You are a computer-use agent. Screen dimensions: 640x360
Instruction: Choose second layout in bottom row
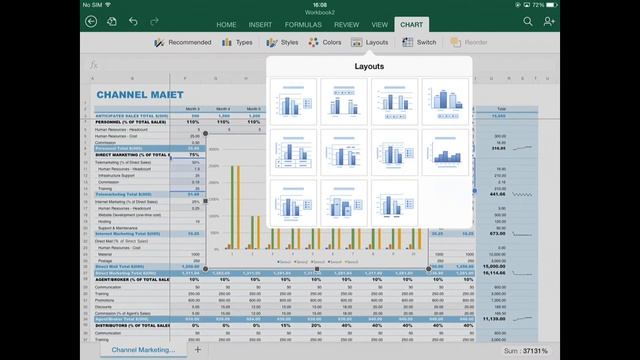(344, 203)
